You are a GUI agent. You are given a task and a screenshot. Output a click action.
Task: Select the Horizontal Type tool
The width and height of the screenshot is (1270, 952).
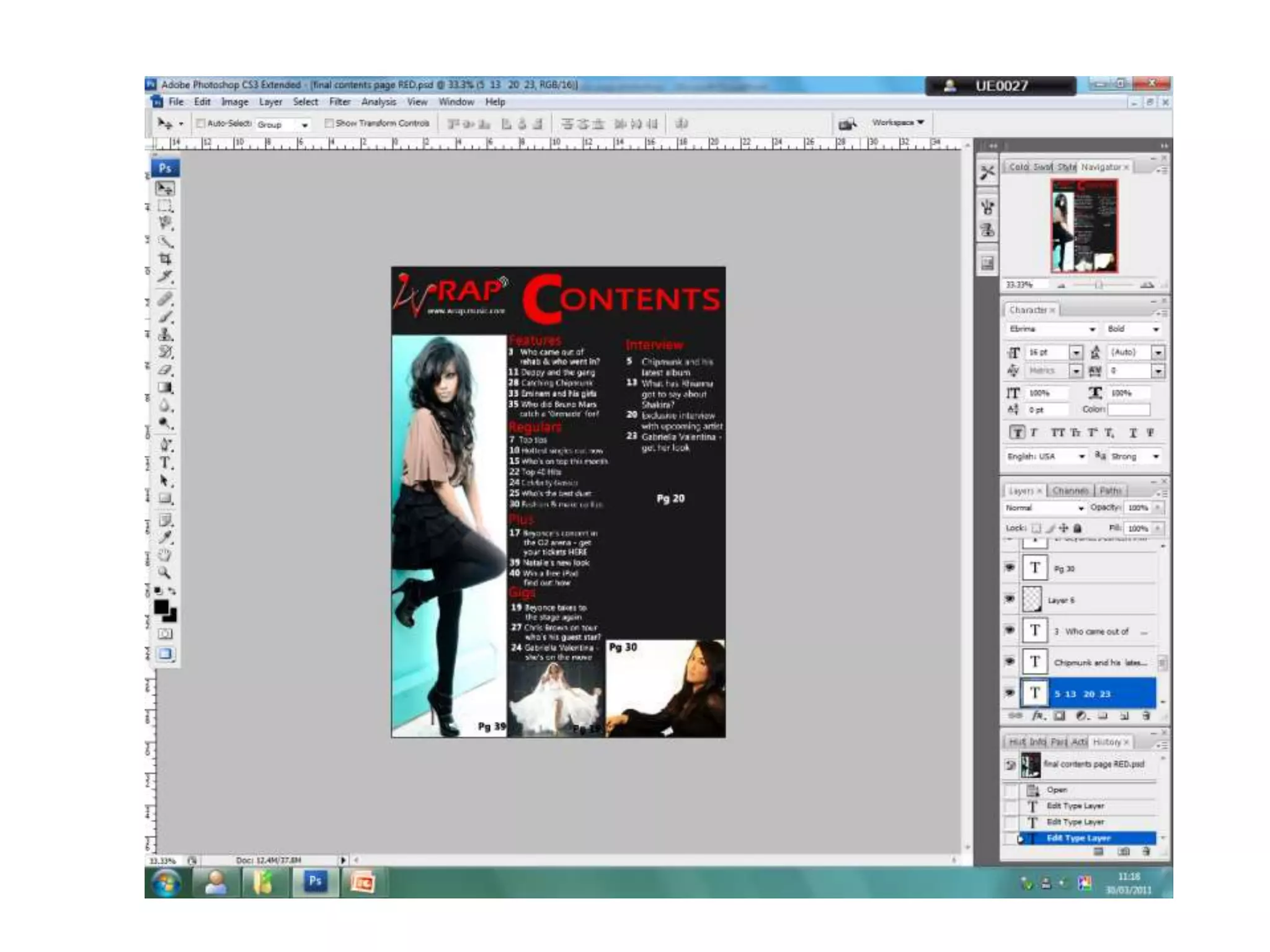tap(165, 463)
